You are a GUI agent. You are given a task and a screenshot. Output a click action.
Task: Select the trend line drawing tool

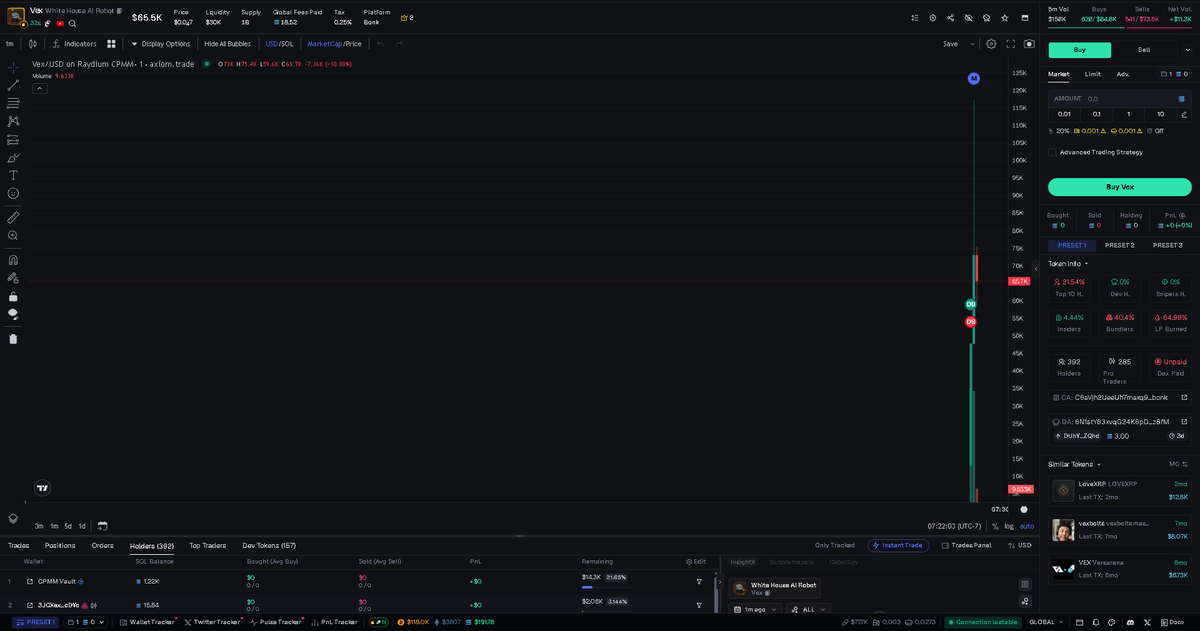13,85
